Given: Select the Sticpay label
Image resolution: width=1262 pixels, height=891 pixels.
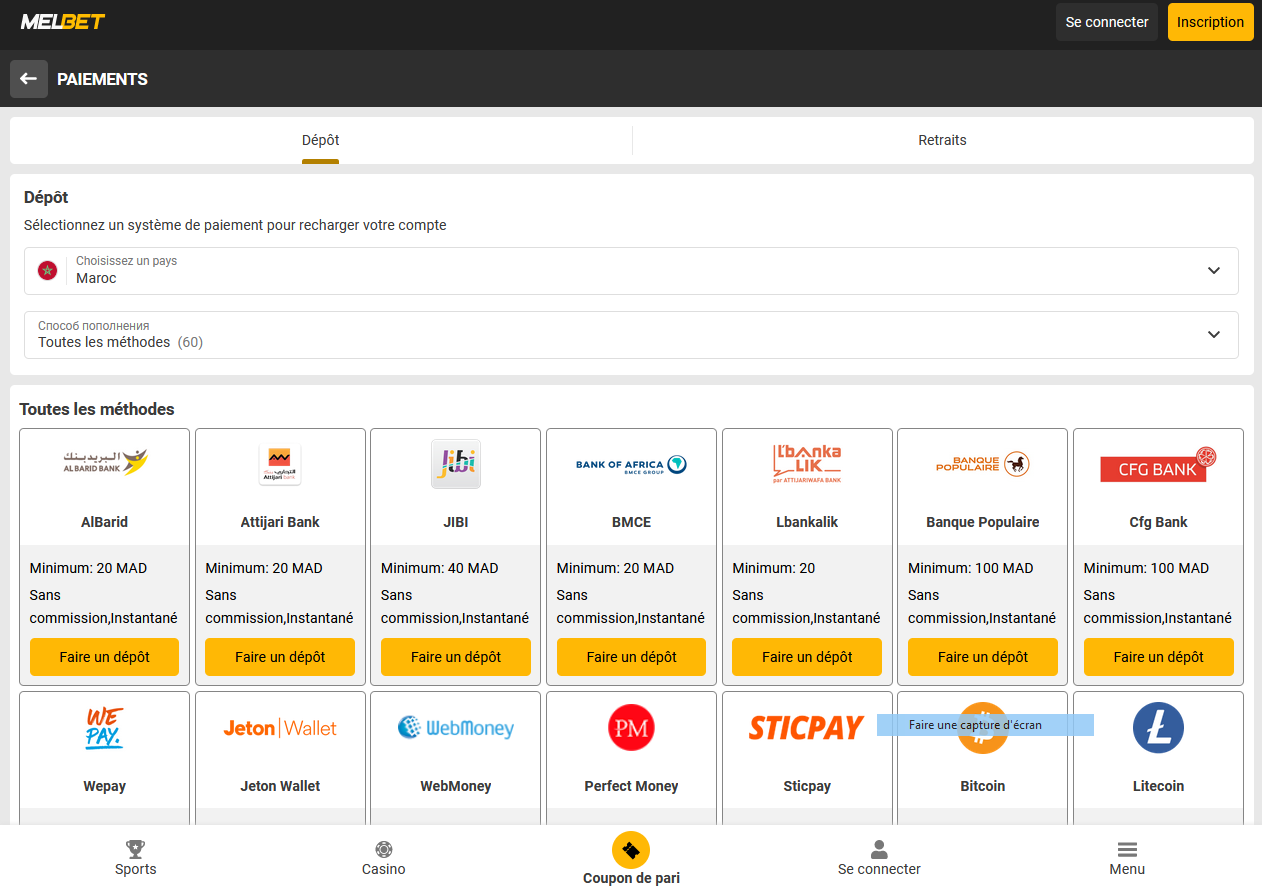Looking at the screenshot, I should click(x=807, y=786).
